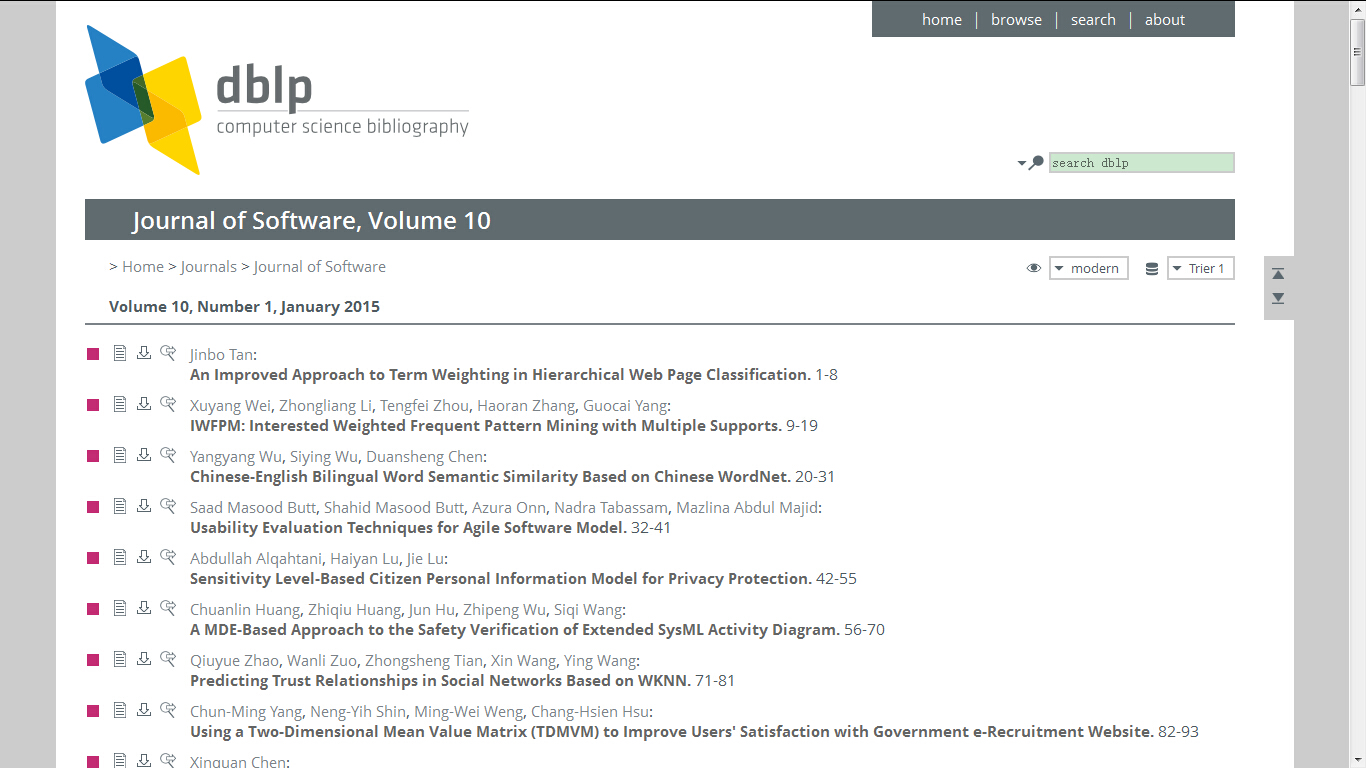
Task: Open the home menu item
Action: pos(942,20)
